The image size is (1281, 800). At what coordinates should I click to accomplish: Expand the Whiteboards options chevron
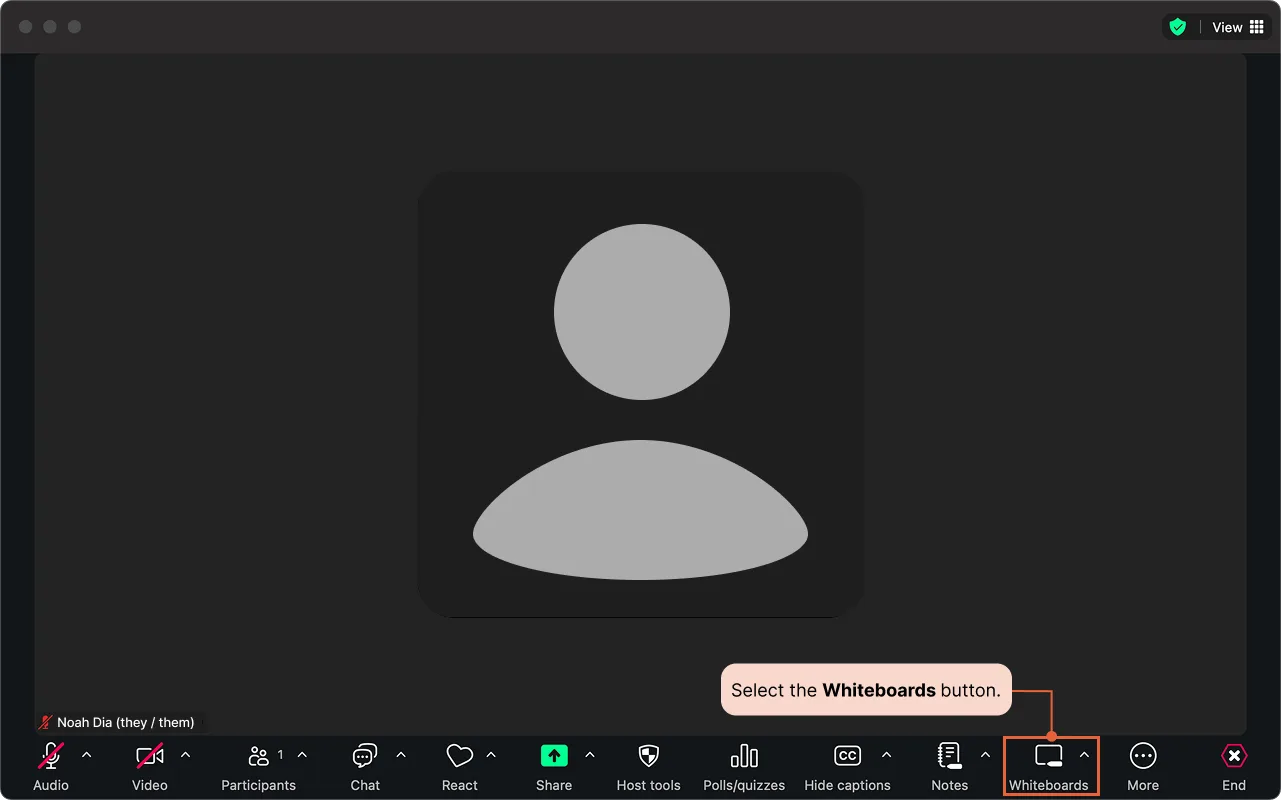[1084, 755]
